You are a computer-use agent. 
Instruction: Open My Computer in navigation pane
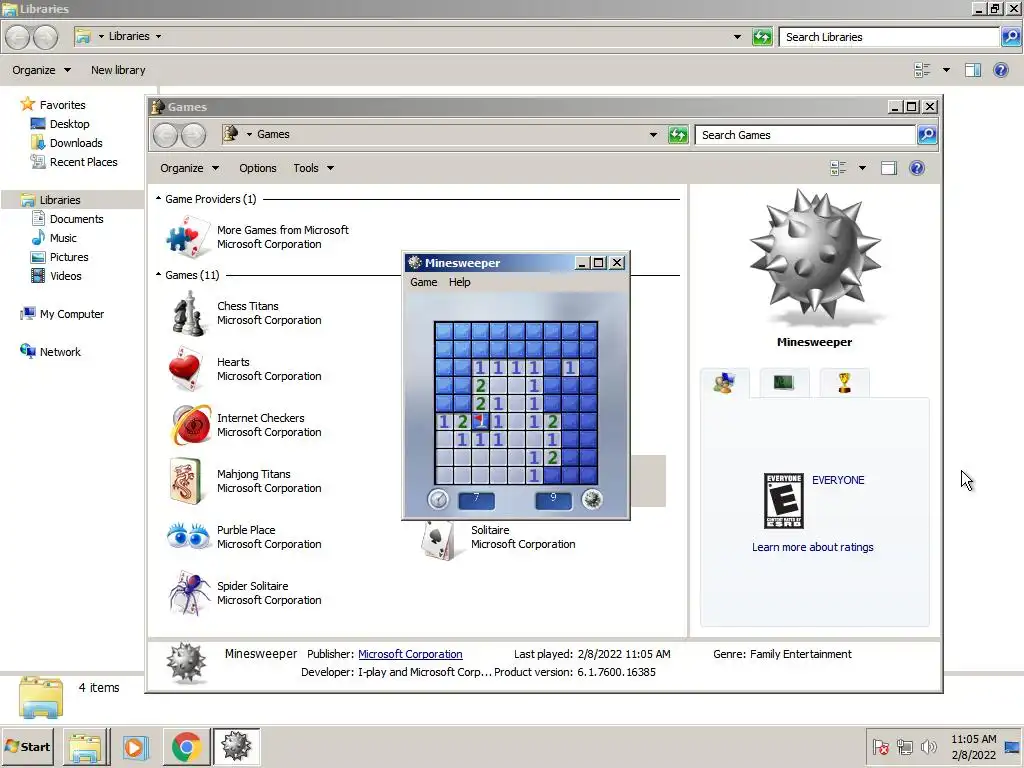62,313
